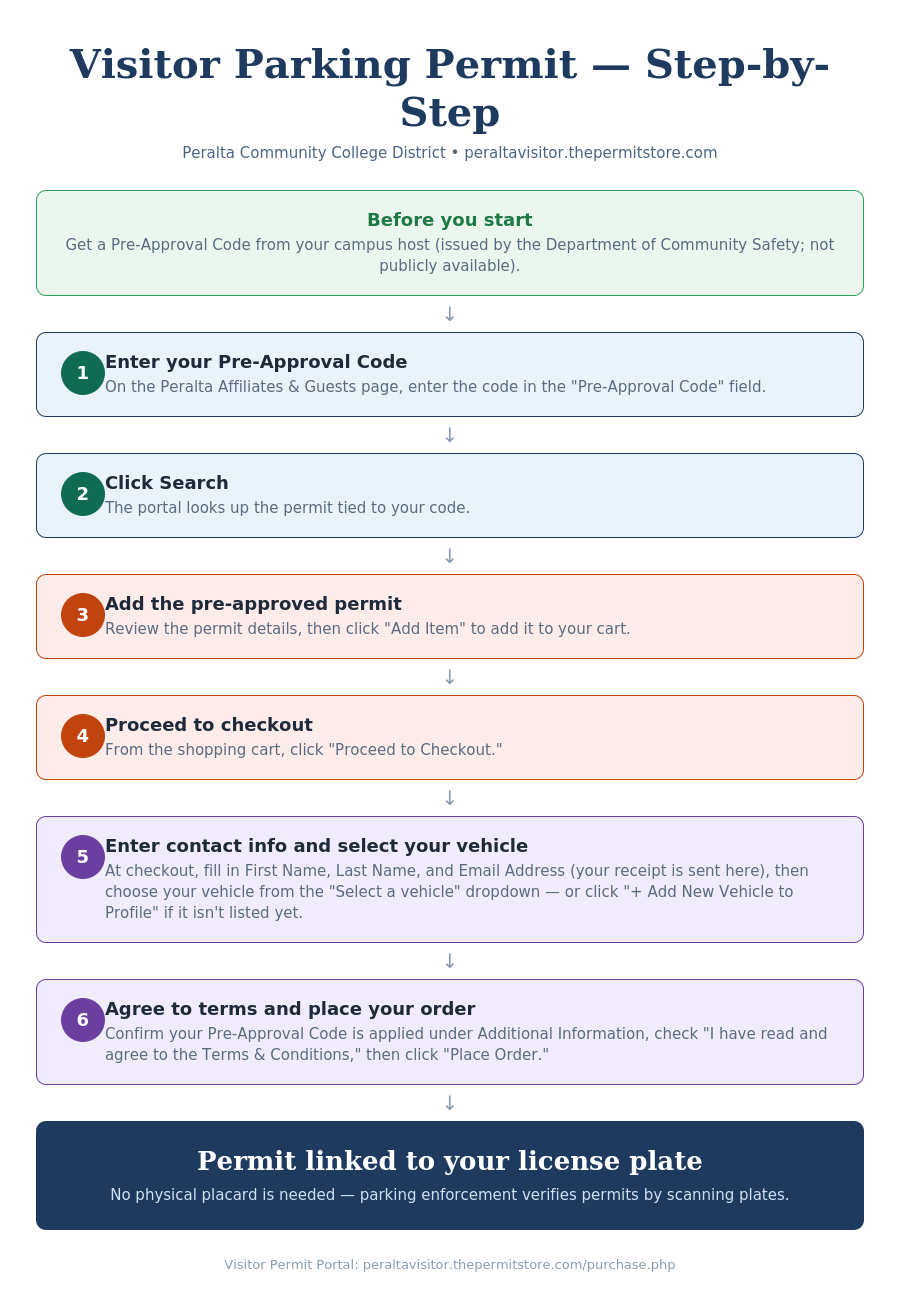Select the orange step 3 number circle
The width and height of the screenshot is (900, 1313).
[83, 615]
